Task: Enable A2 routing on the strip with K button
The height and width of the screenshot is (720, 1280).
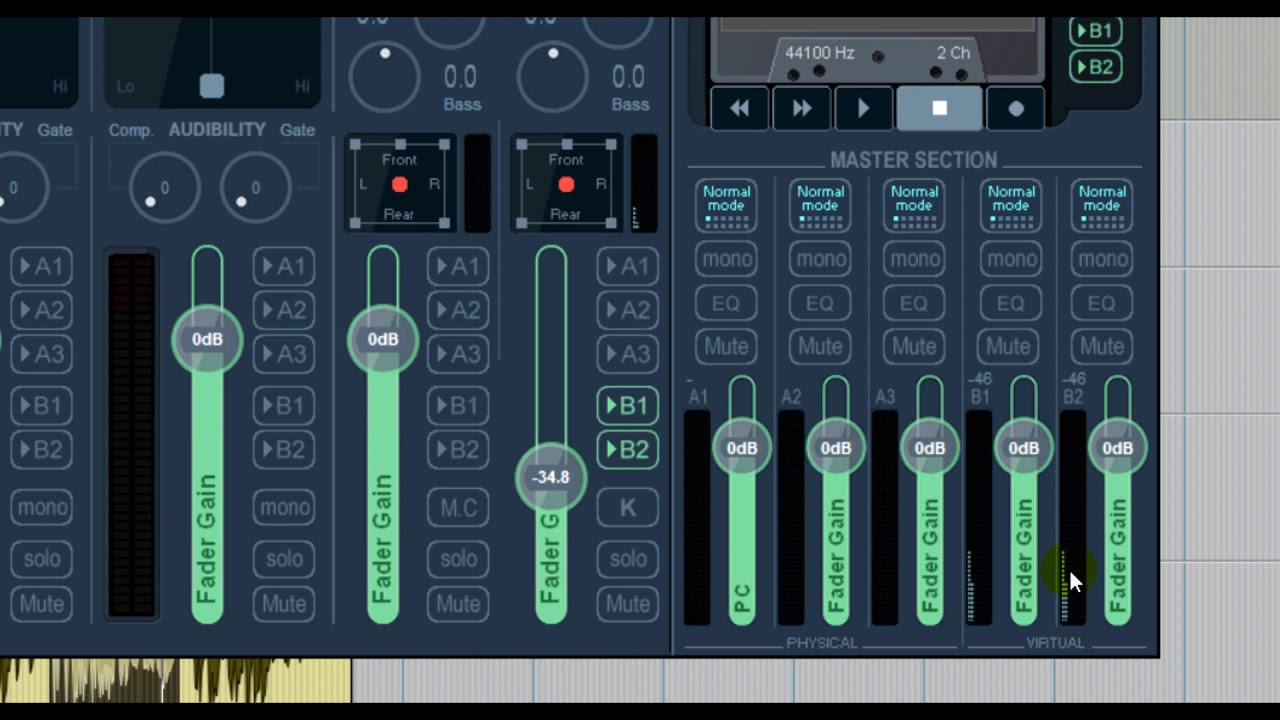Action: pos(628,310)
